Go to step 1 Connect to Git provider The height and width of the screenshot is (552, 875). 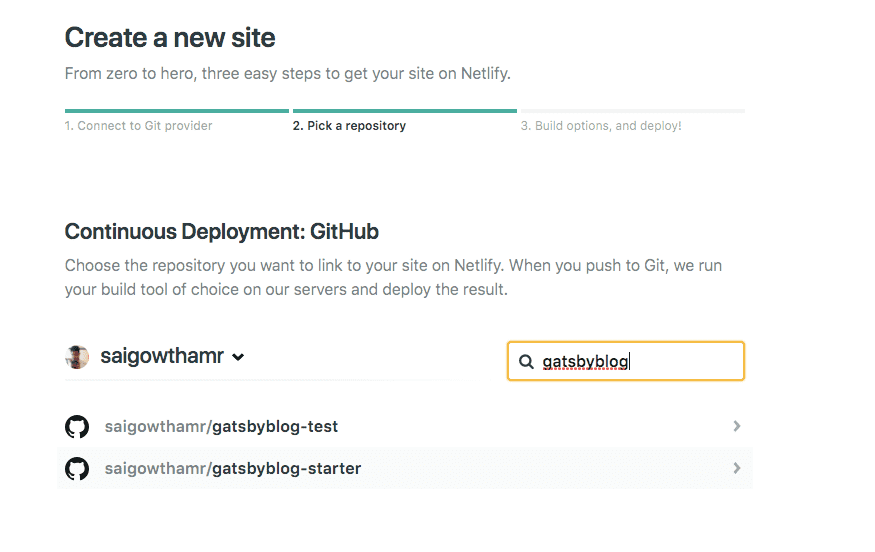138,126
